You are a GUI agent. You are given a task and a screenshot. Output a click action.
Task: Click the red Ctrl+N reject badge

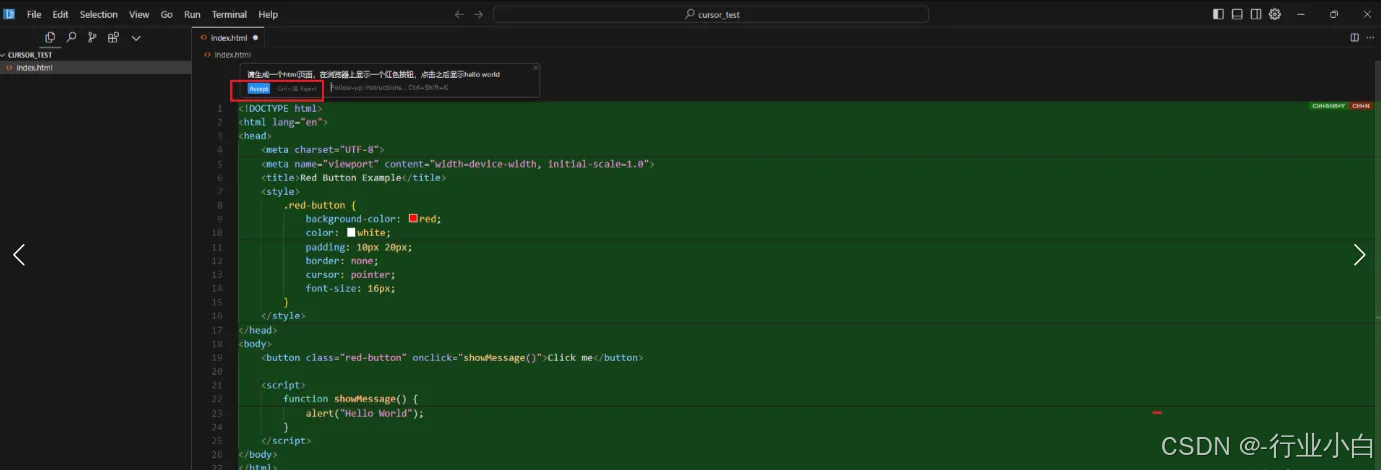[1361, 105]
